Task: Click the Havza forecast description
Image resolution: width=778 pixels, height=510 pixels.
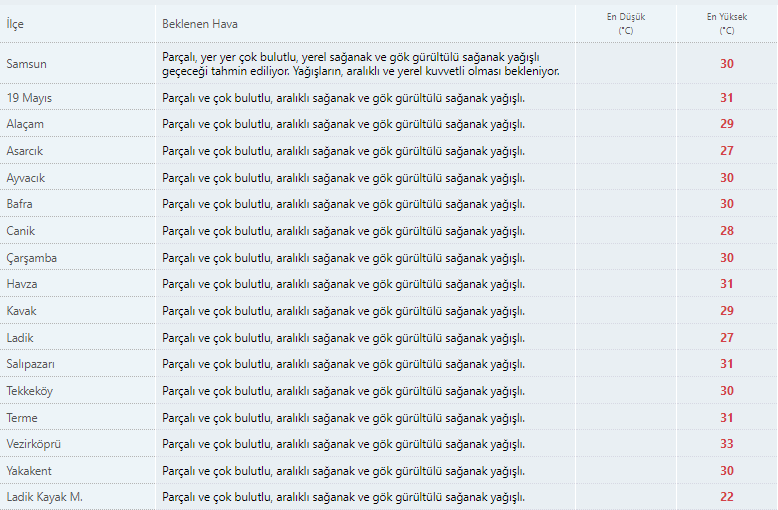Action: tap(343, 284)
